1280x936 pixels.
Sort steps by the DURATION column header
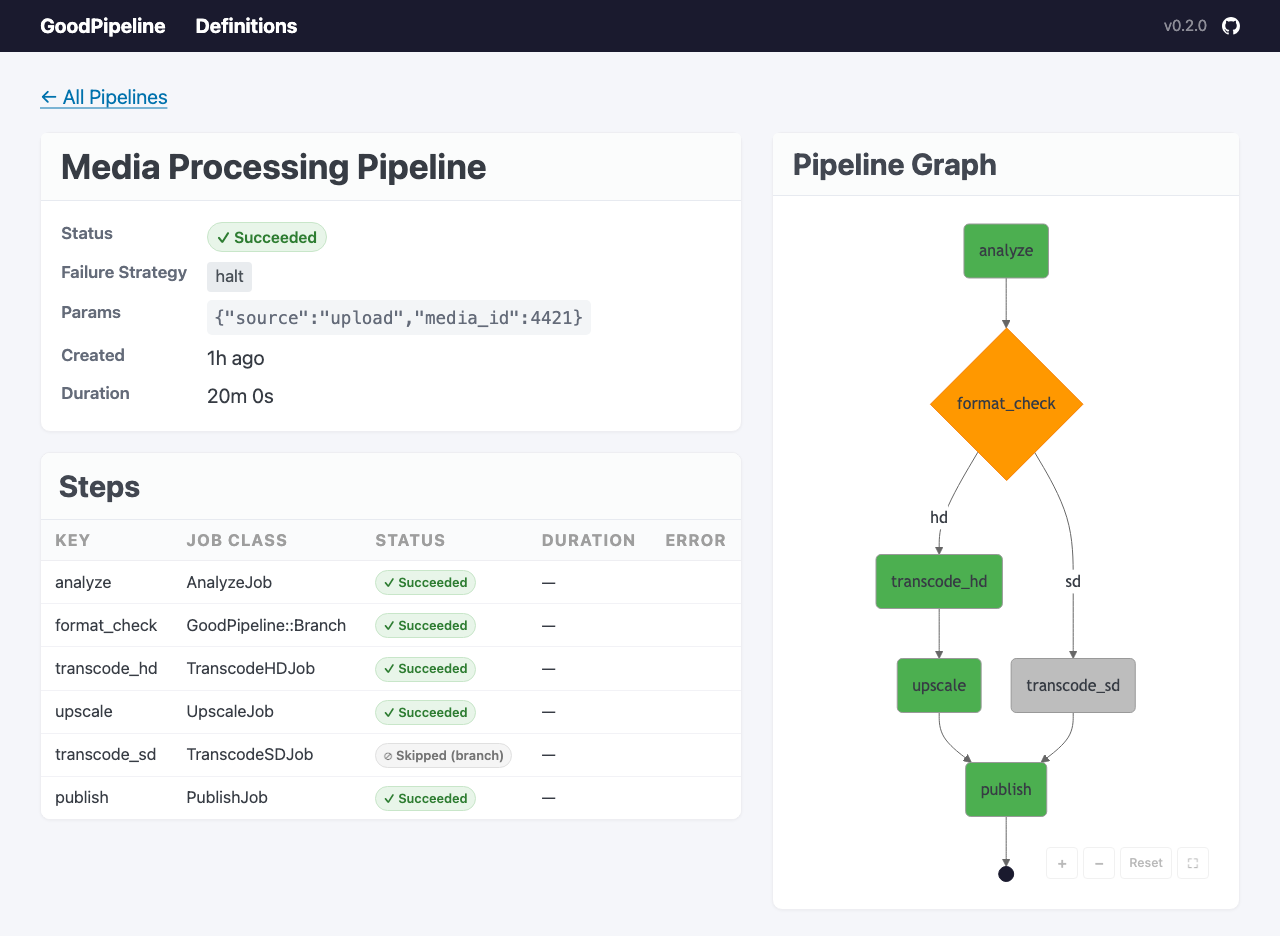(x=588, y=540)
